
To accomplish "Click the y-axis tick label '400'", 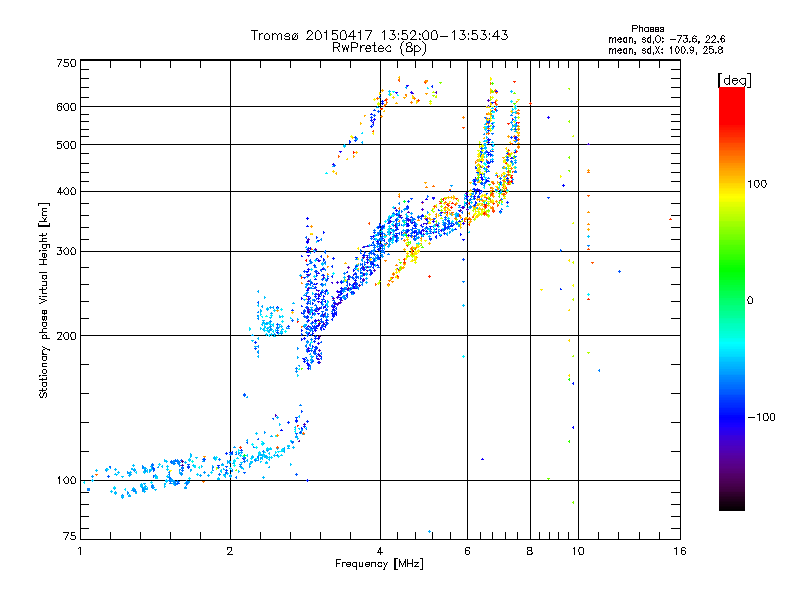I will click(66, 191).
